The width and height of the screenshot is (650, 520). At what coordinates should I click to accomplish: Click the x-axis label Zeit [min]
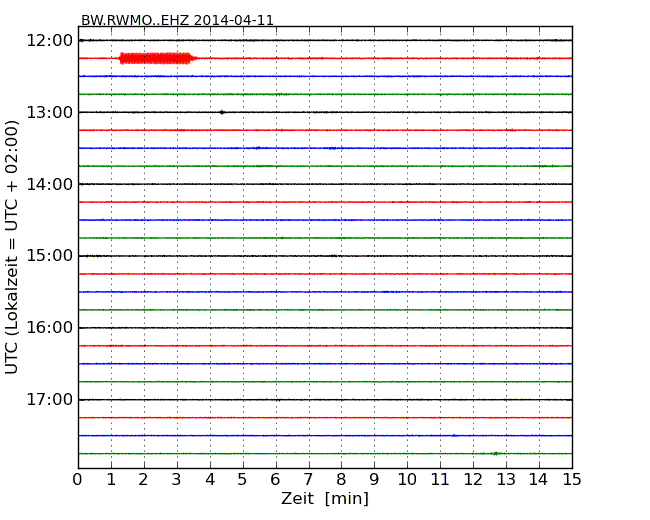[325, 498]
